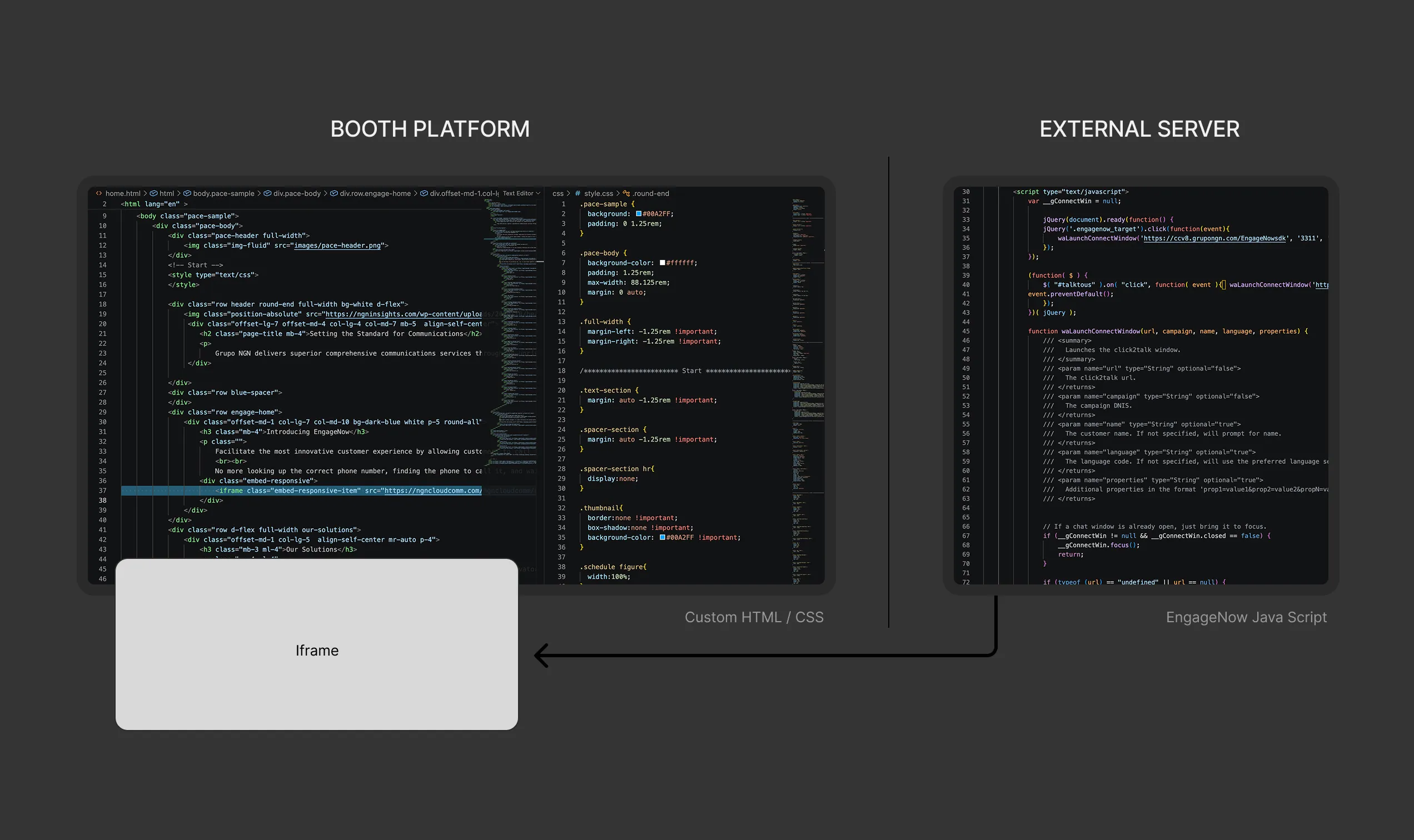Click the #00A2FF swatch in .thumbnail rule

point(663,538)
